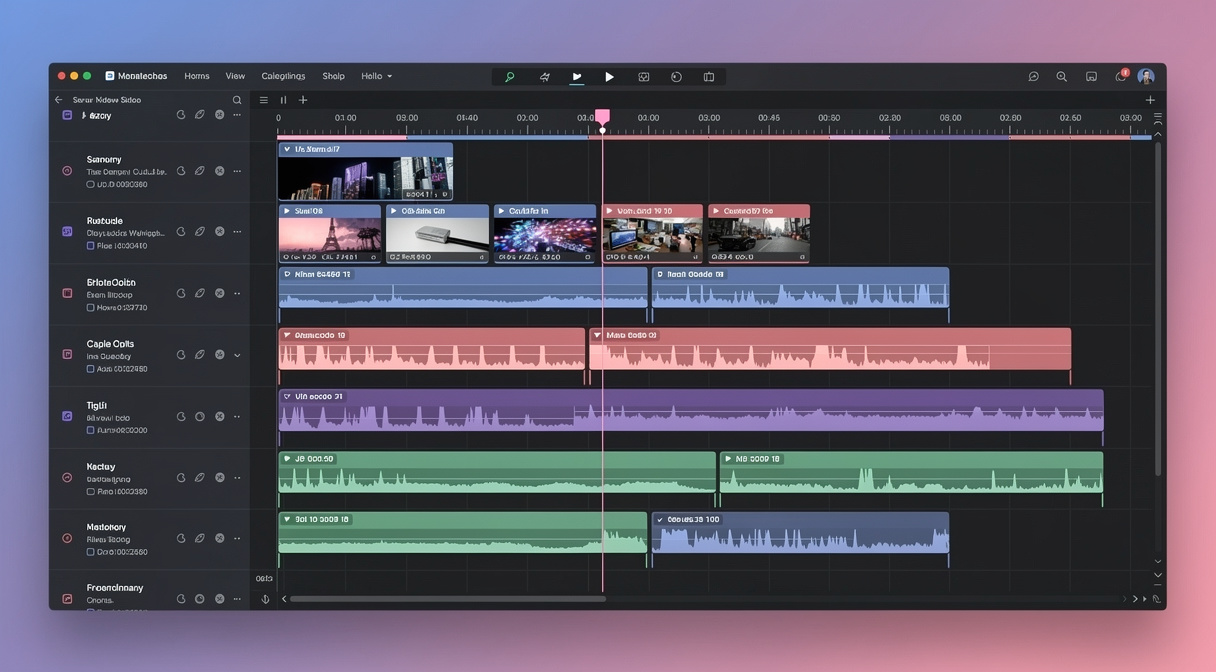This screenshot has height=672, width=1216.
Task: Click the pause bars icon above the timeline
Action: [x=283, y=100]
